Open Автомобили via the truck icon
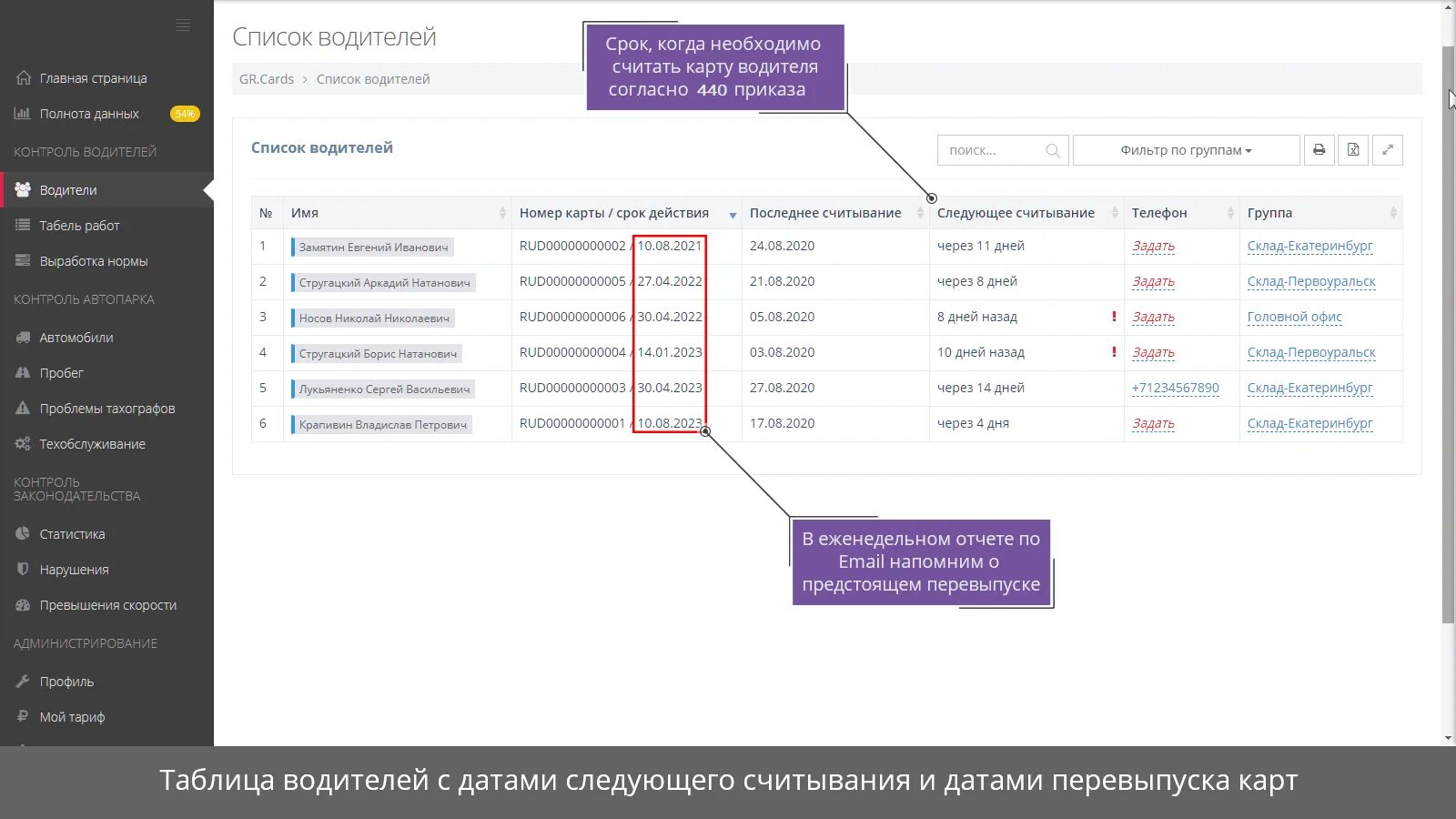This screenshot has height=819, width=1456. coord(22,337)
